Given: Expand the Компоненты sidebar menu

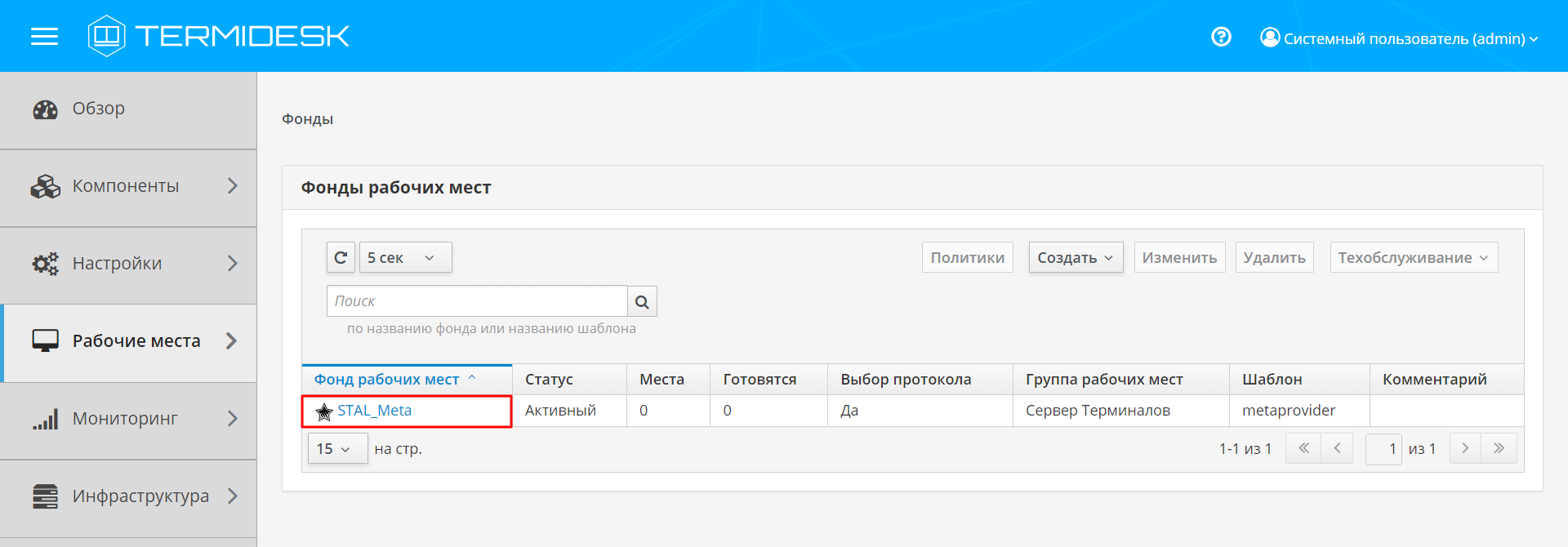Looking at the screenshot, I should click(x=128, y=187).
